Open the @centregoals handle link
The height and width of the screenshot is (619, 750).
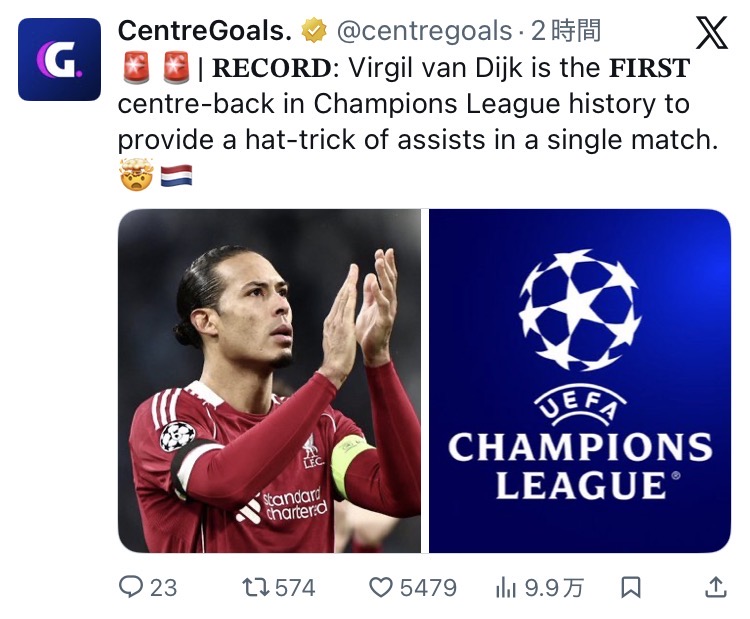(424, 32)
